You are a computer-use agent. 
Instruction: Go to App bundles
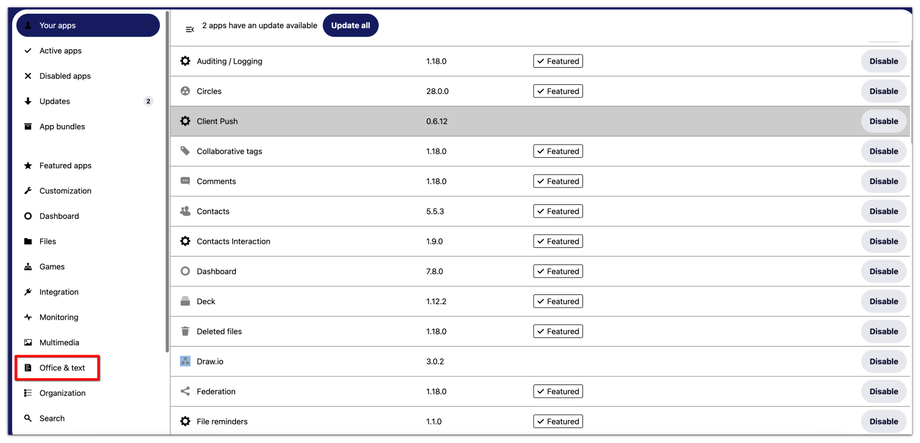(62, 127)
